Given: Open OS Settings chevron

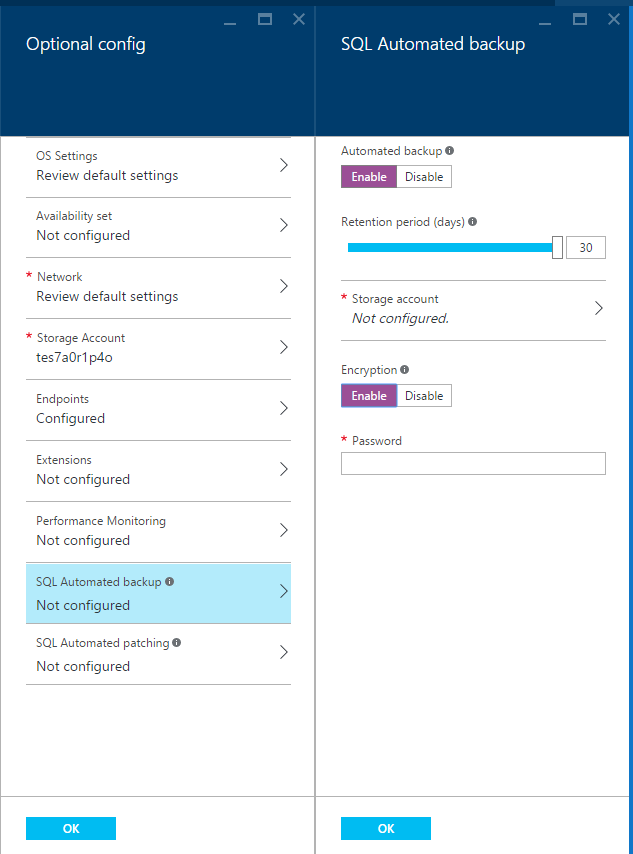Looking at the screenshot, I should coord(284,166).
